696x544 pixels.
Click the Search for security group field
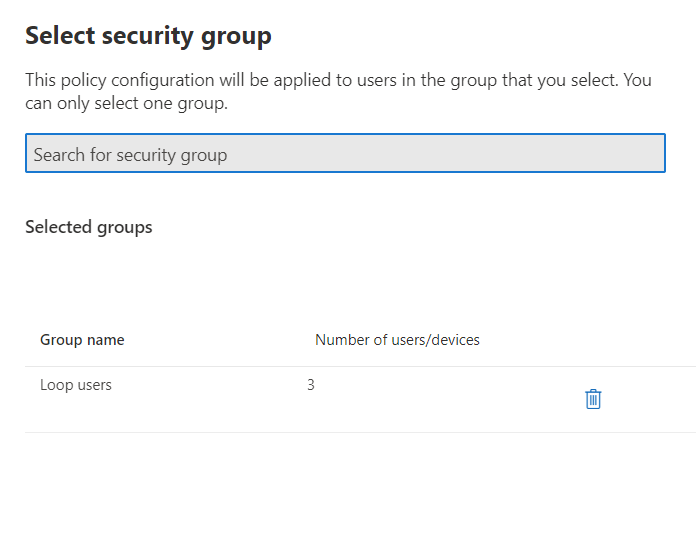click(x=345, y=154)
